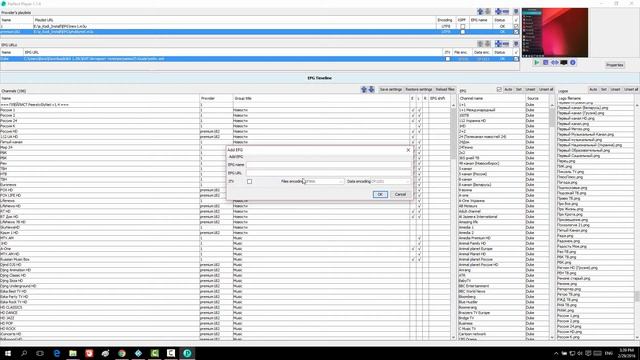This screenshot has height=360, width=640.
Task: Sort EPG list by Channel name header
Action: tap(491, 98)
